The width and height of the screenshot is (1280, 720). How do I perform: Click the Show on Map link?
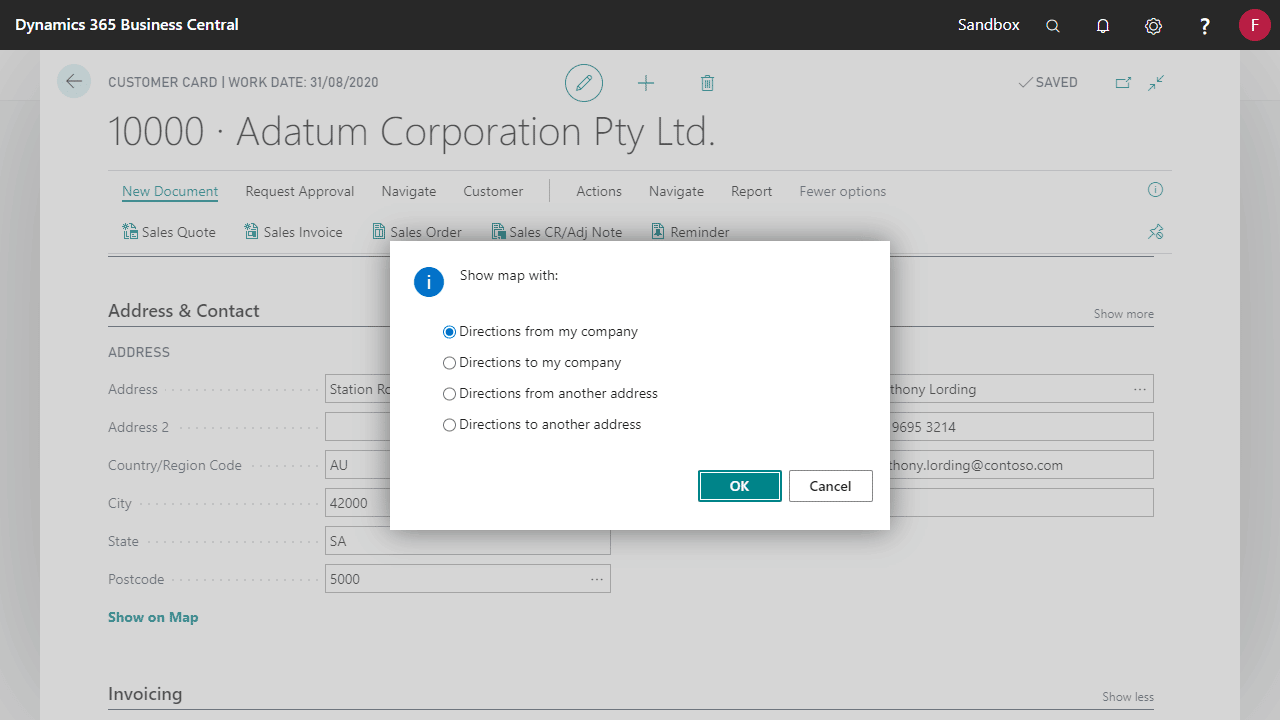pos(153,617)
